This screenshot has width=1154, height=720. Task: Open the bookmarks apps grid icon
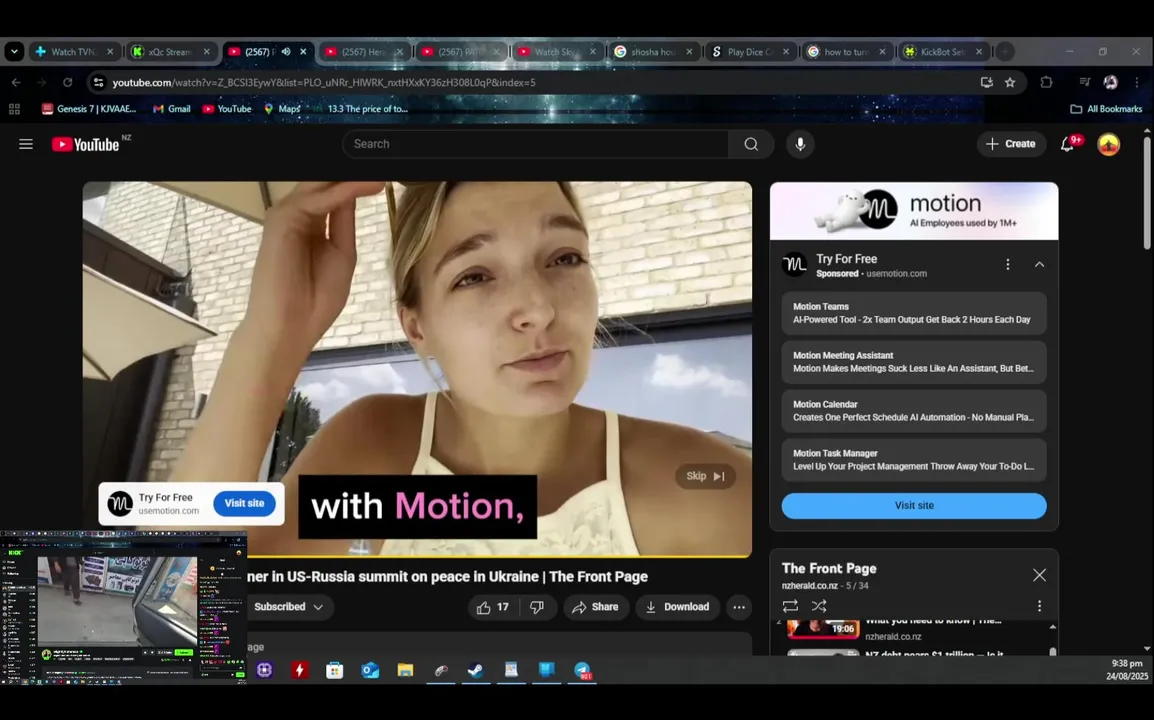tap(14, 109)
